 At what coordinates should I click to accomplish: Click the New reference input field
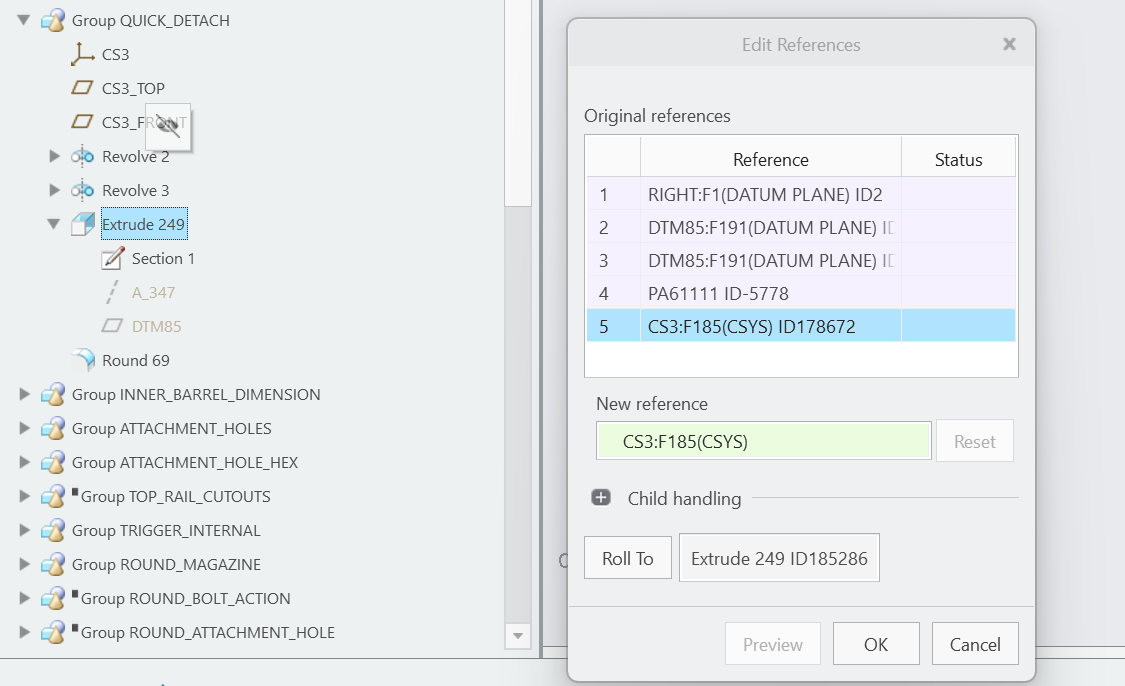click(763, 440)
